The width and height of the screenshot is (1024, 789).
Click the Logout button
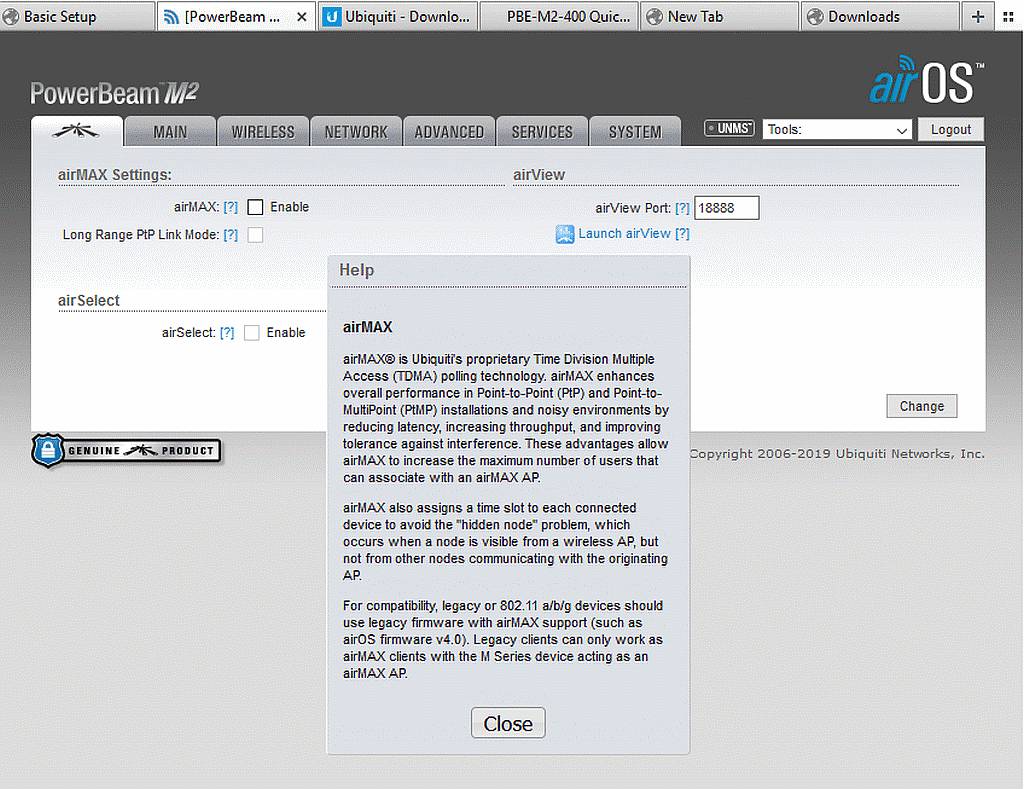[951, 129]
